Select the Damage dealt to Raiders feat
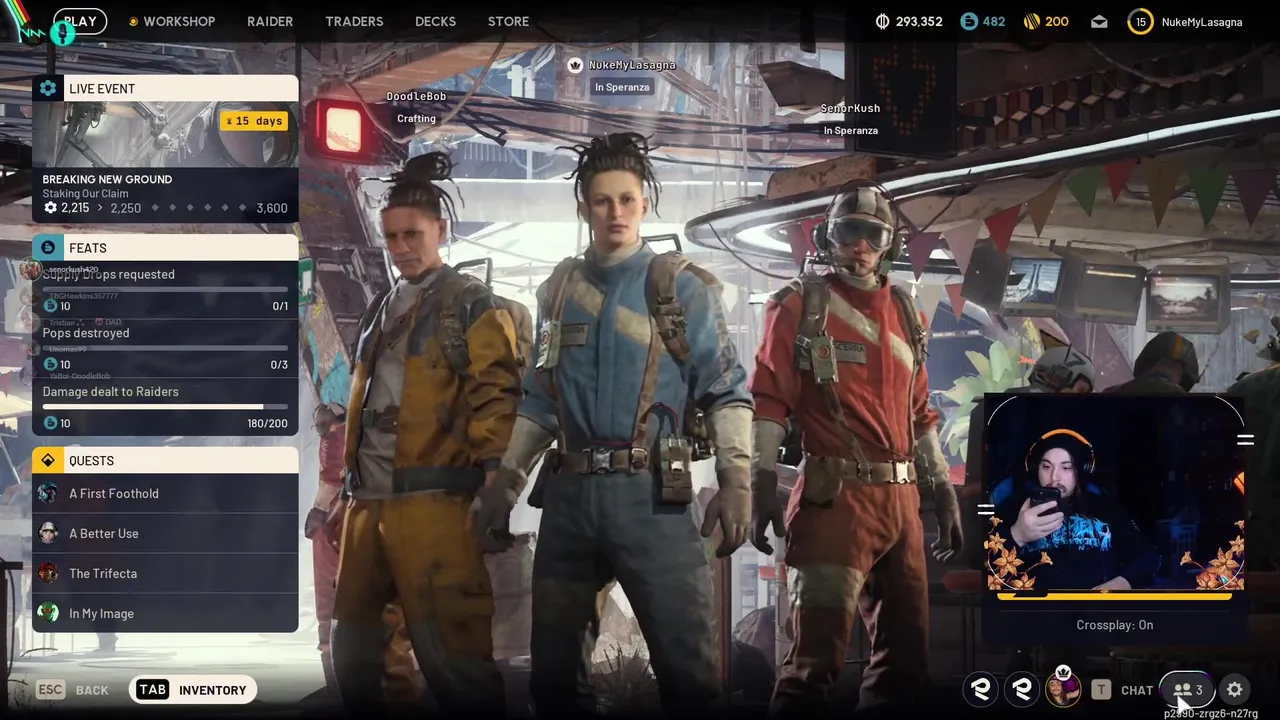This screenshot has width=1280, height=720. point(165,407)
